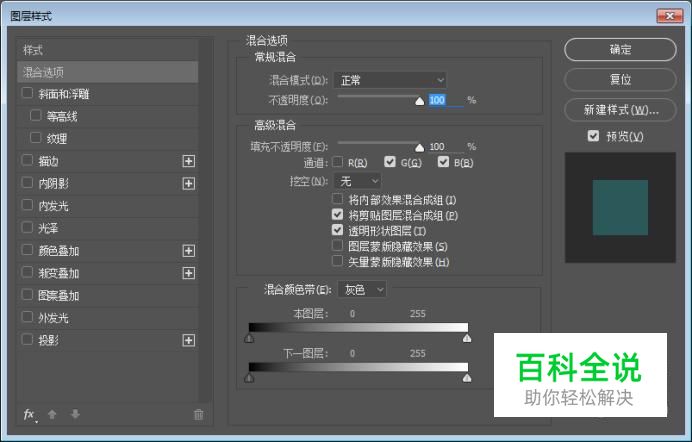Enable the 外发光 checkbox
692x442 pixels.
coord(27,317)
